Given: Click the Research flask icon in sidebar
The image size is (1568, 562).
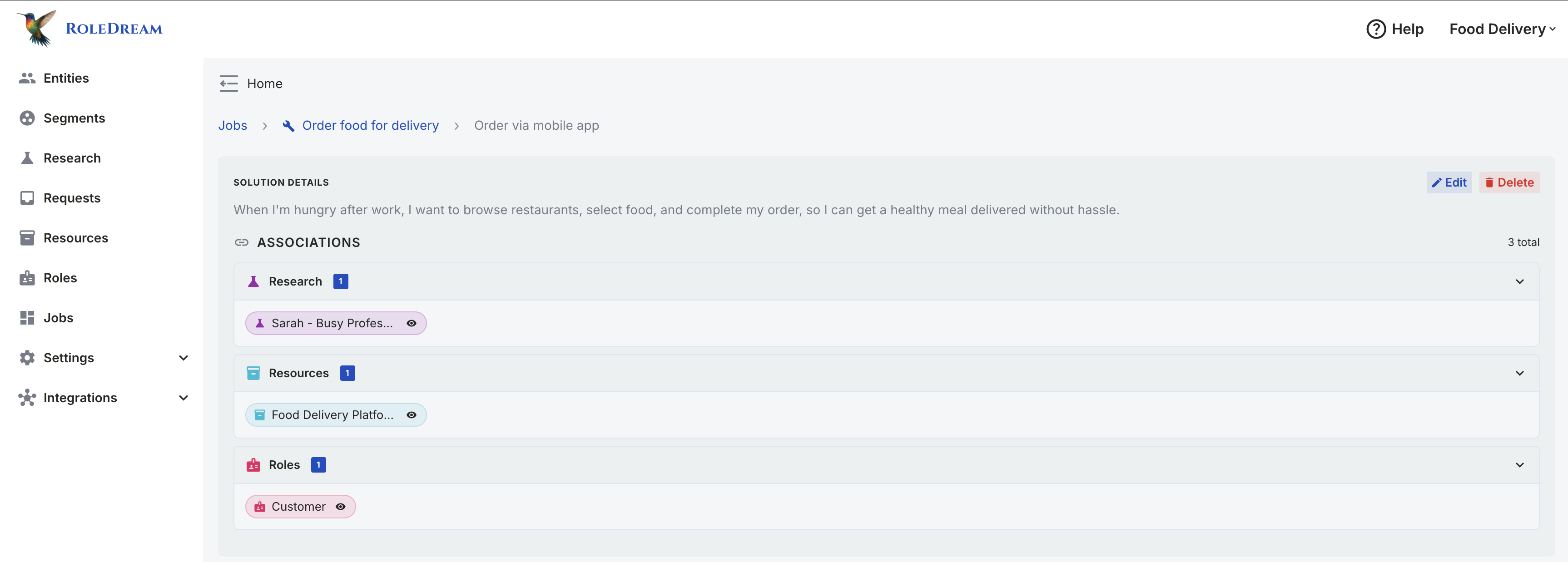Looking at the screenshot, I should (27, 158).
